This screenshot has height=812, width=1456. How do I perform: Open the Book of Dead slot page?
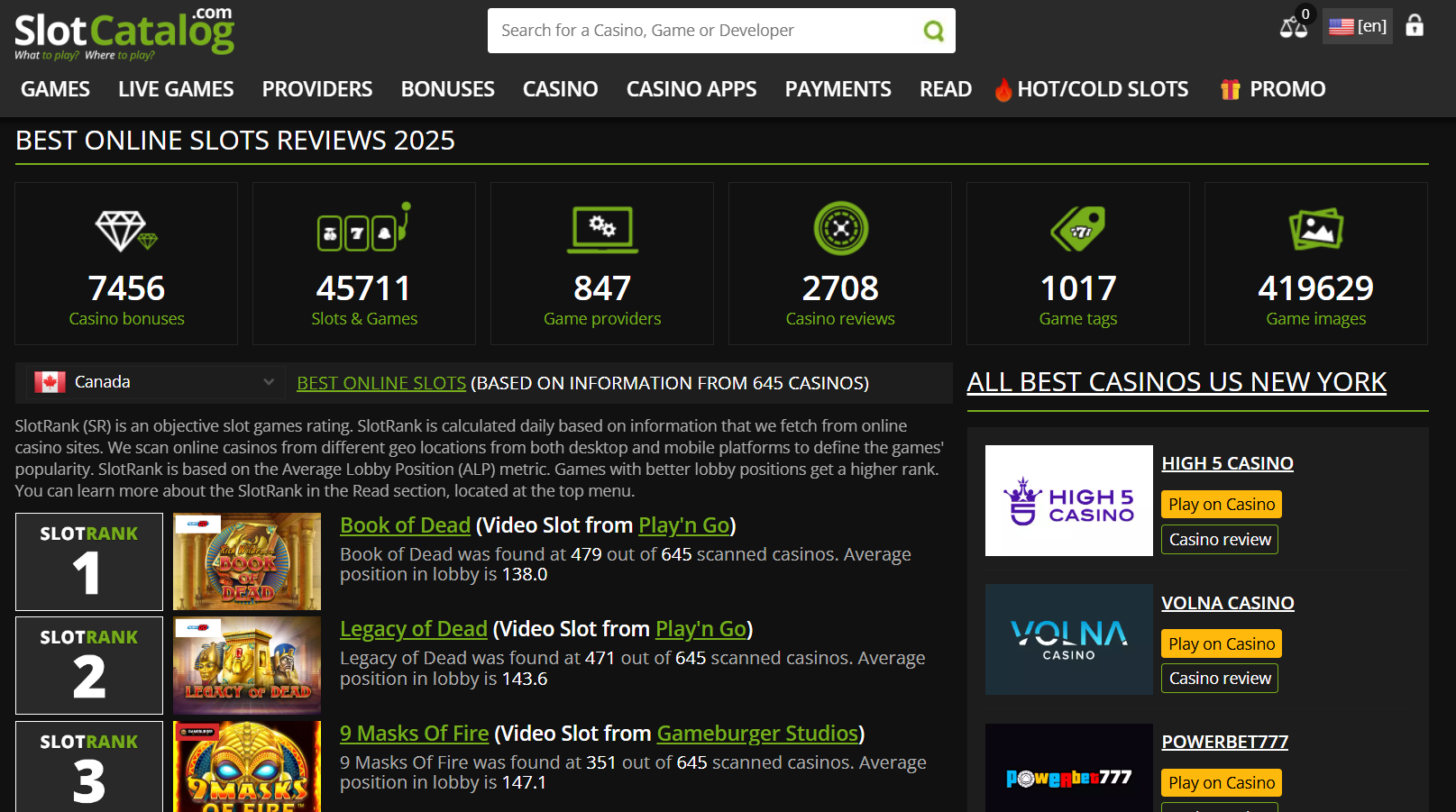coord(405,525)
